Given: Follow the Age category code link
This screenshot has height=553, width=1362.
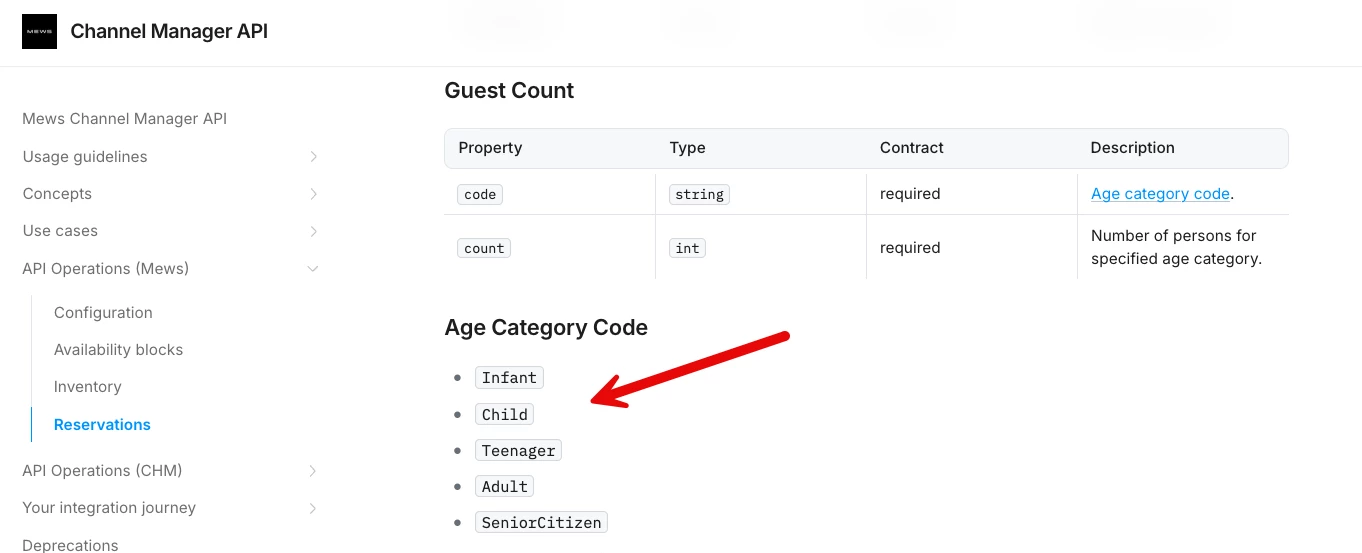Looking at the screenshot, I should [1160, 194].
